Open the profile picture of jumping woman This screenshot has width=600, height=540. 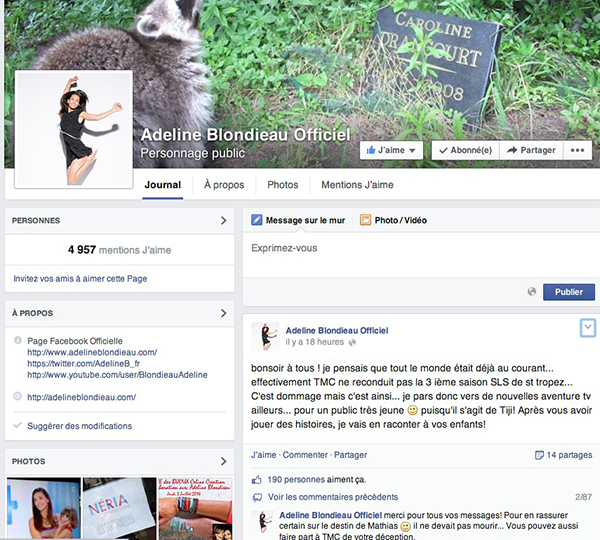[x=73, y=129]
